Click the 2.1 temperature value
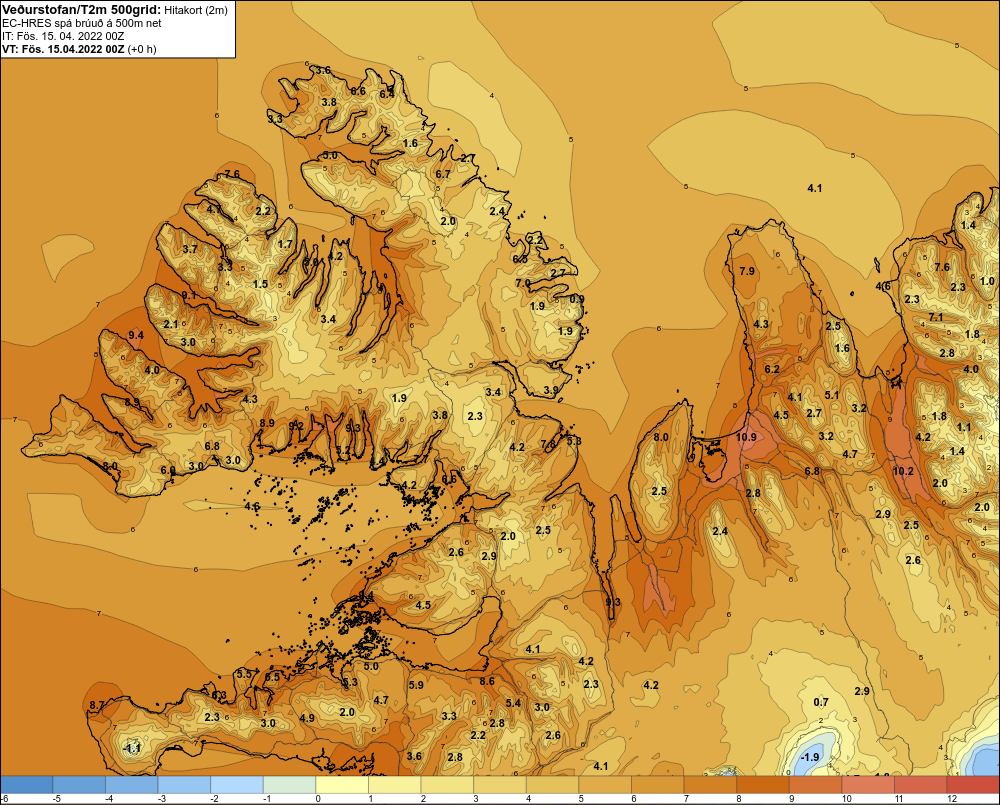 pos(171,324)
